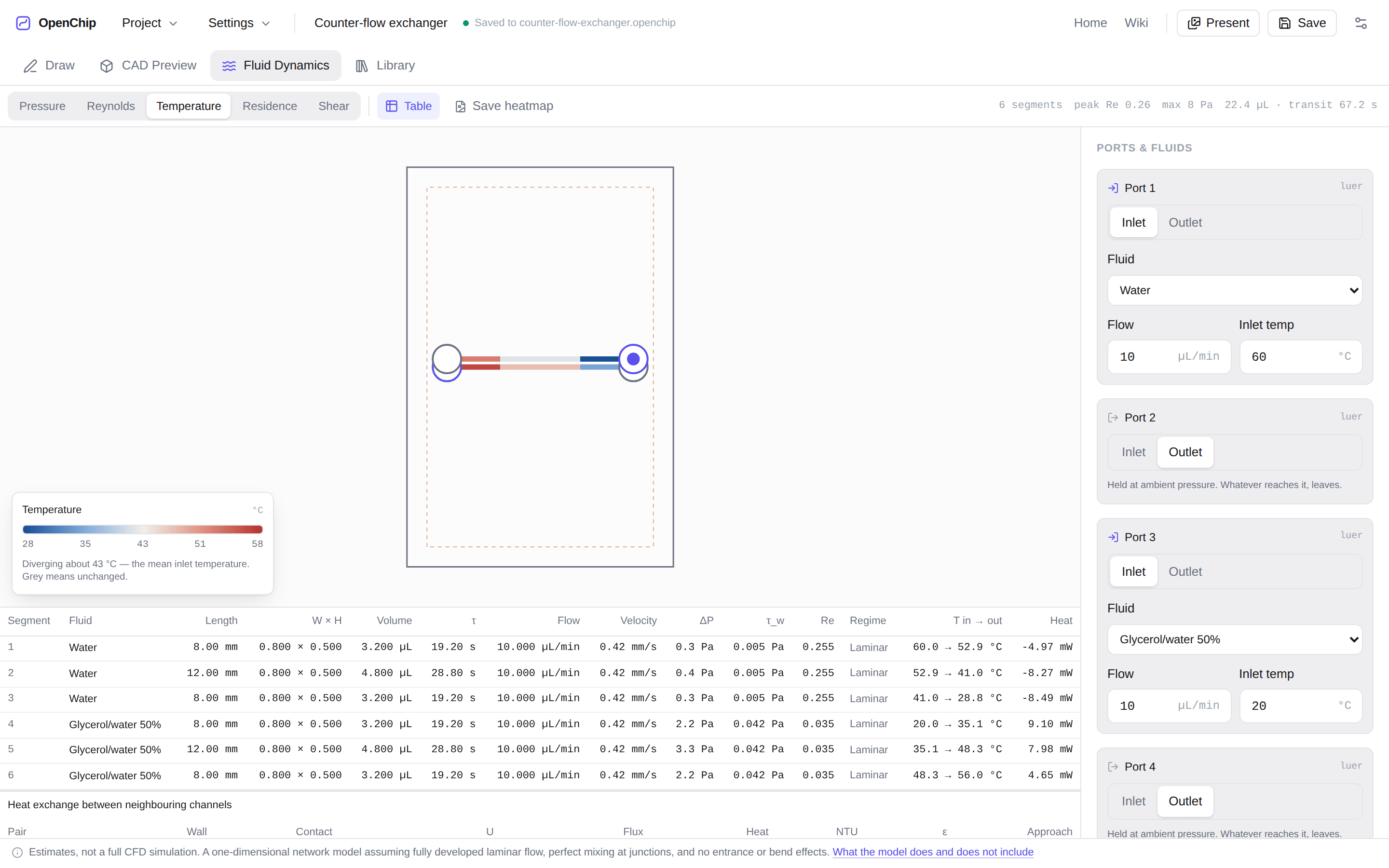Click Port 1 Flow input field
Viewport: 1389px width, 868px height.
(x=1169, y=357)
